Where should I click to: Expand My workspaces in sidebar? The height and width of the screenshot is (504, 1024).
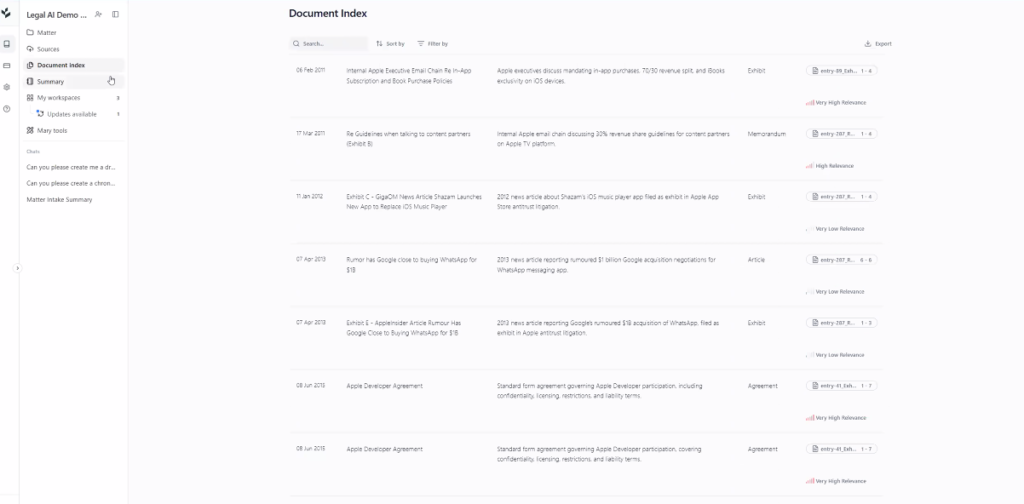point(73,98)
